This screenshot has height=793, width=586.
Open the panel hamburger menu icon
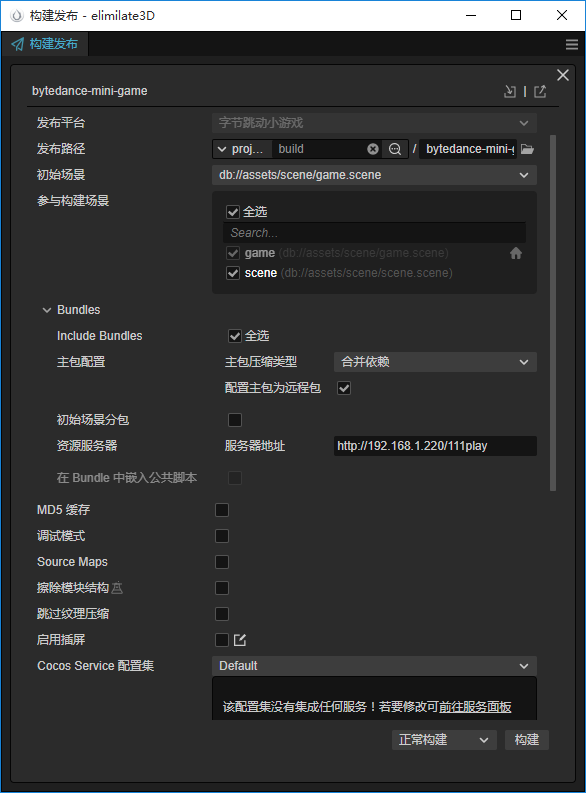tap(572, 45)
